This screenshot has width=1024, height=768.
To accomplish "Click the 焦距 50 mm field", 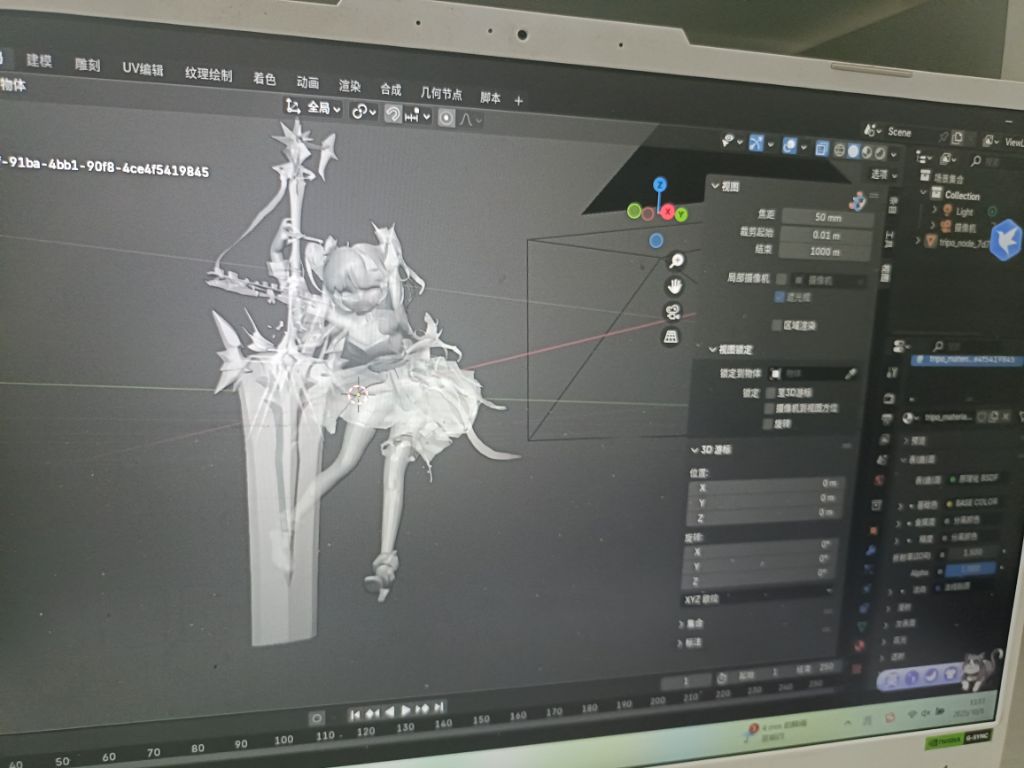I will coord(827,217).
